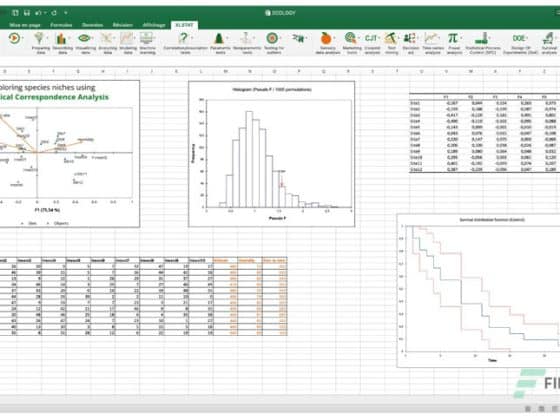Open Decision aid icon
The image size is (560, 420).
(x=409, y=38)
